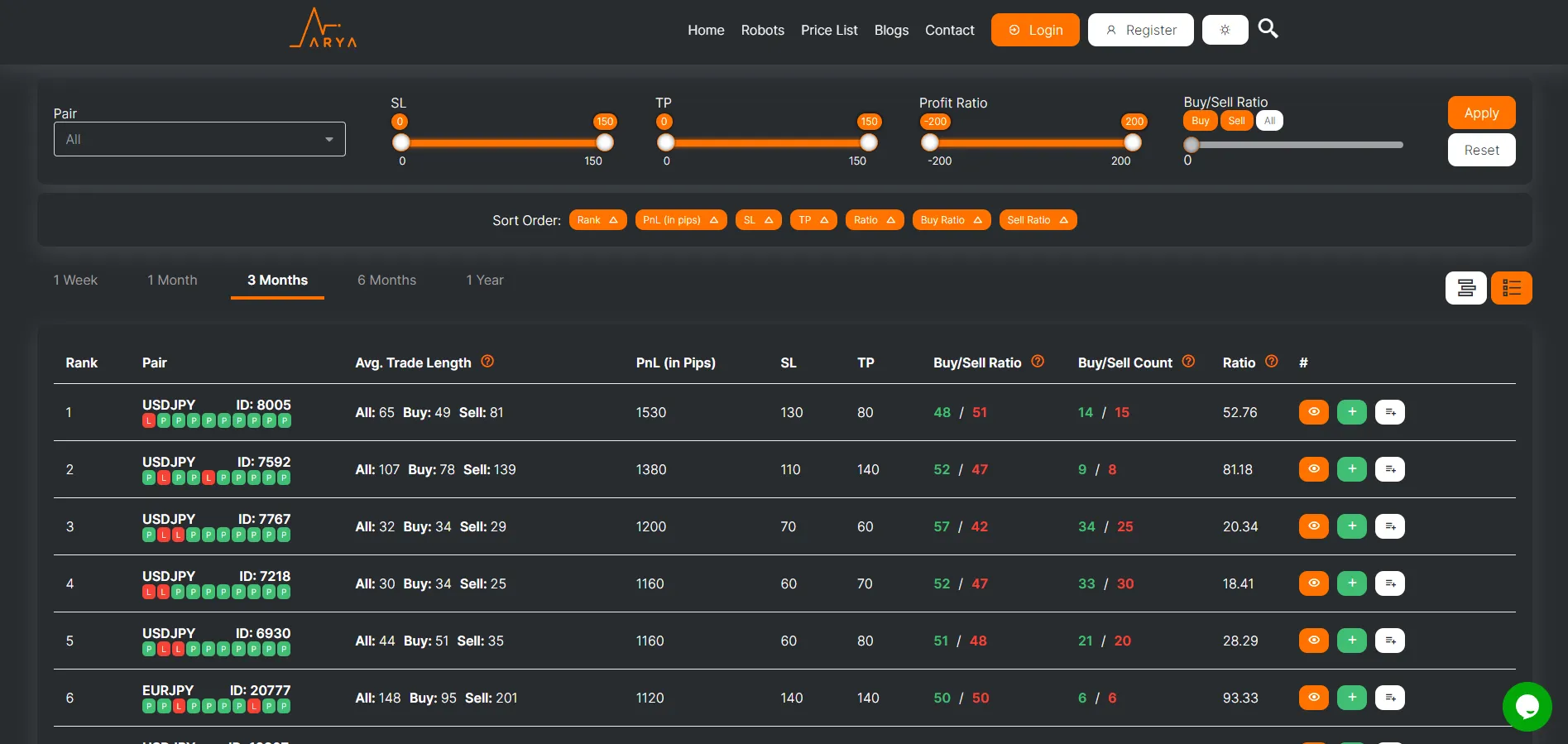1568x744 pixels.
Task: Click the Apply filters button
Action: [1480, 113]
